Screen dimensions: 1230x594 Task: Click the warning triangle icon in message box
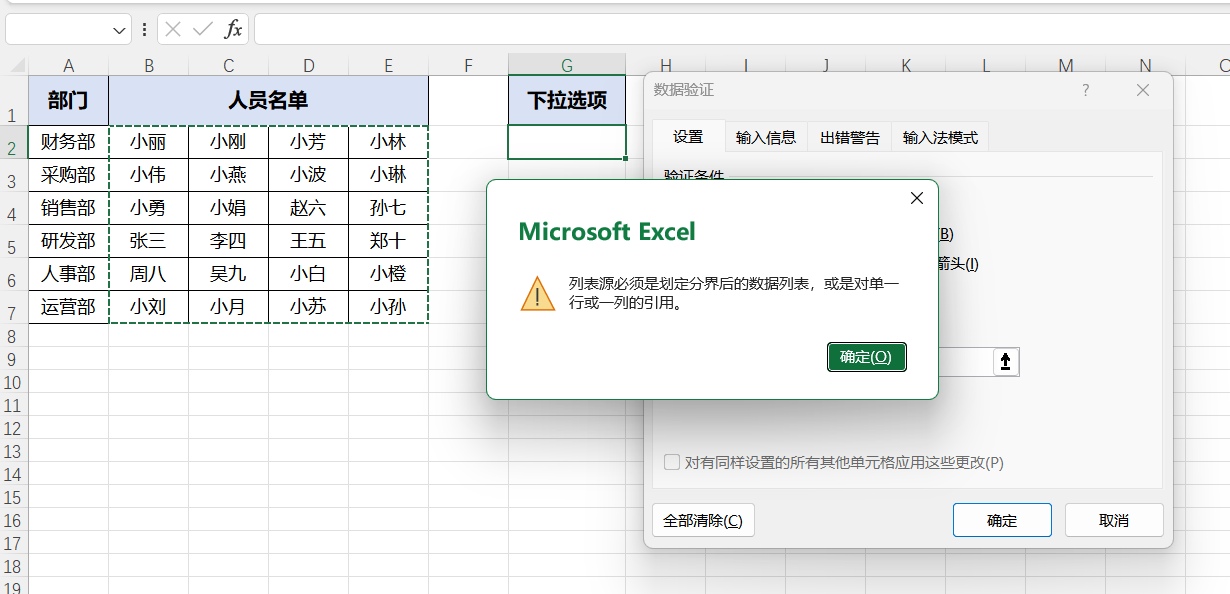(x=538, y=294)
